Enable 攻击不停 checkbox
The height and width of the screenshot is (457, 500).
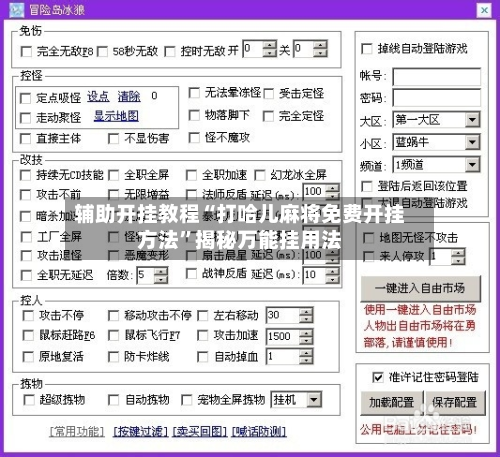tap(28, 316)
